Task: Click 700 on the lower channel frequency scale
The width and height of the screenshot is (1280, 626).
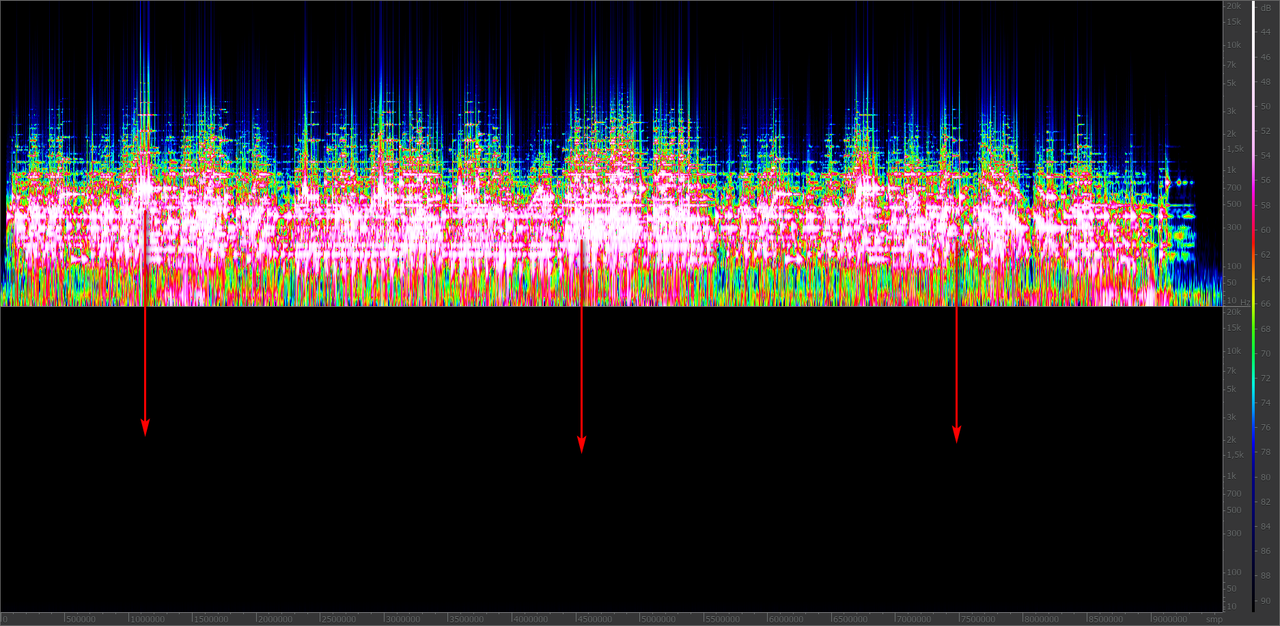Action: click(x=1234, y=493)
